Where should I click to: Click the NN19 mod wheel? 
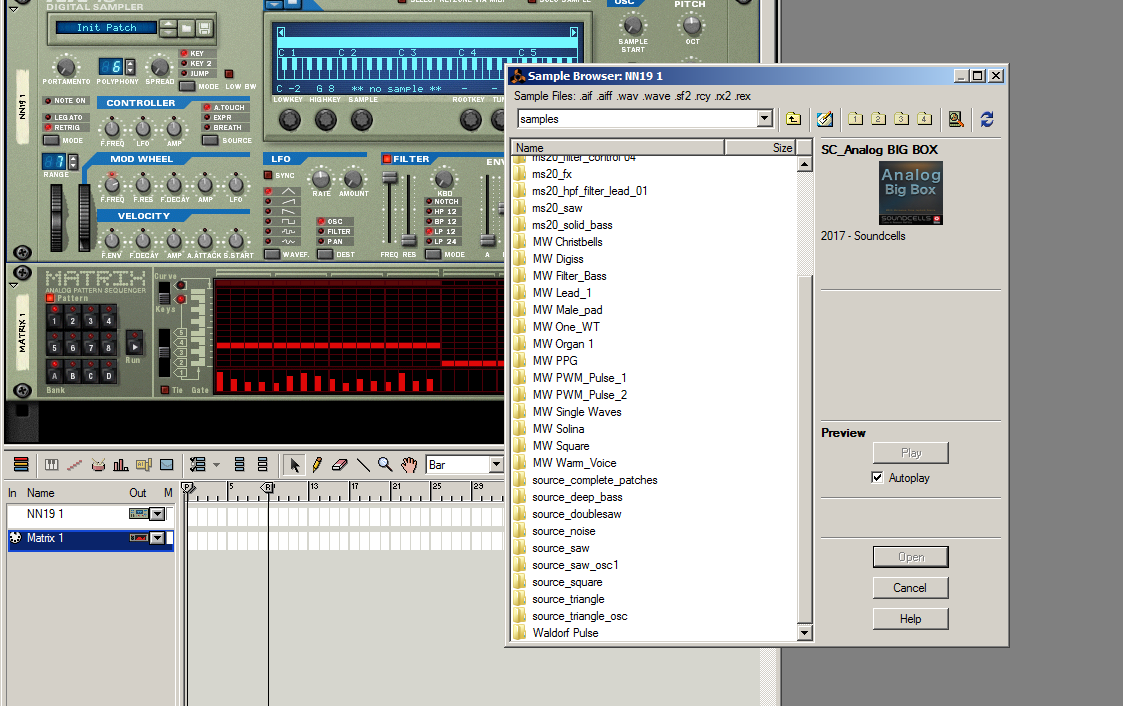click(84, 218)
